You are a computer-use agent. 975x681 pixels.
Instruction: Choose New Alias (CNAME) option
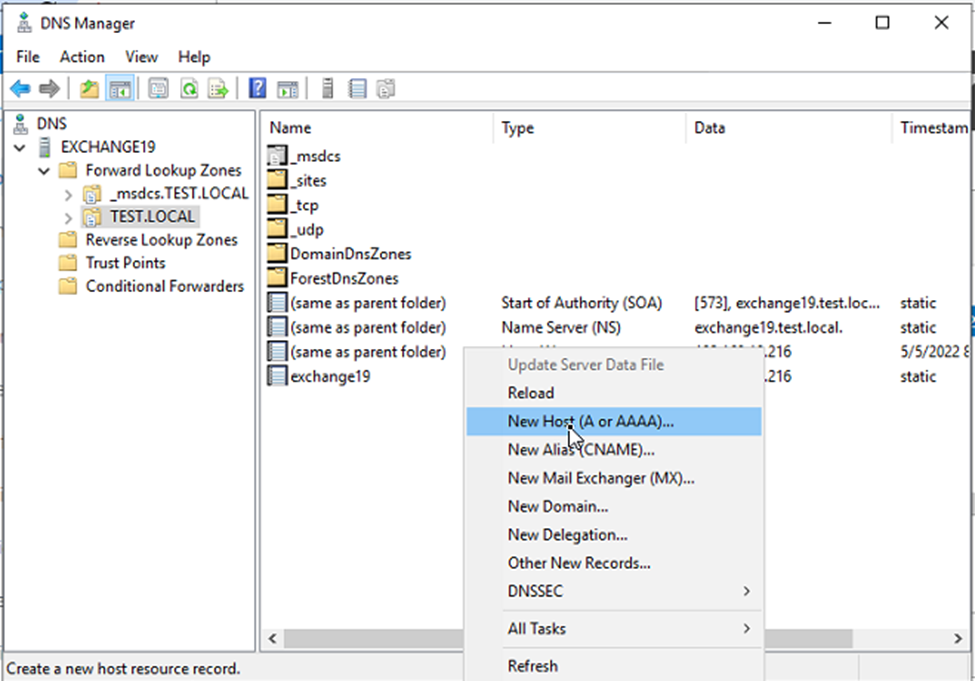(x=613, y=450)
